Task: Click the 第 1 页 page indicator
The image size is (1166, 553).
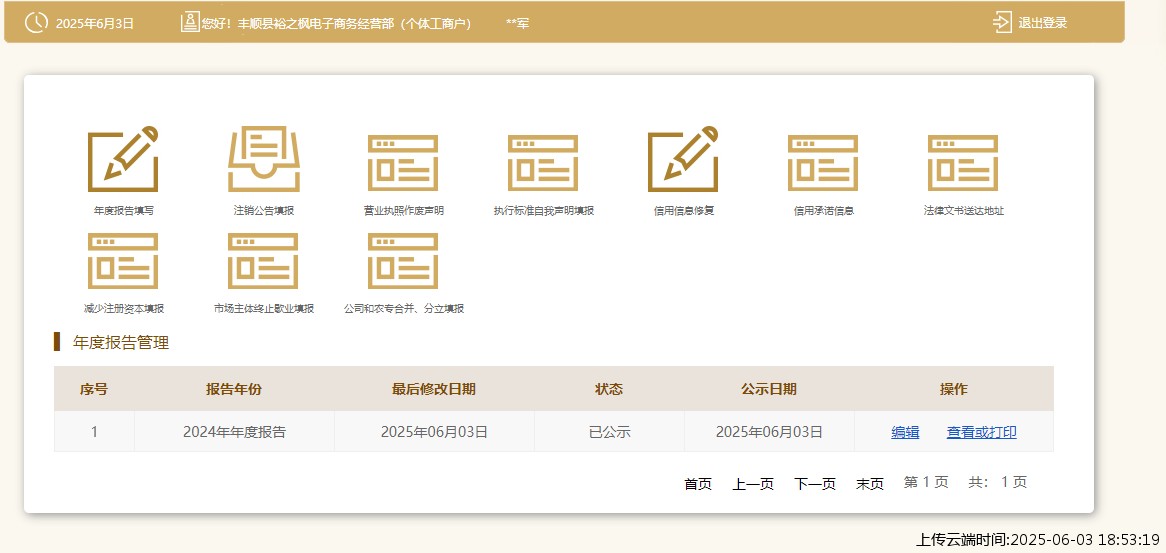Action: [x=926, y=482]
